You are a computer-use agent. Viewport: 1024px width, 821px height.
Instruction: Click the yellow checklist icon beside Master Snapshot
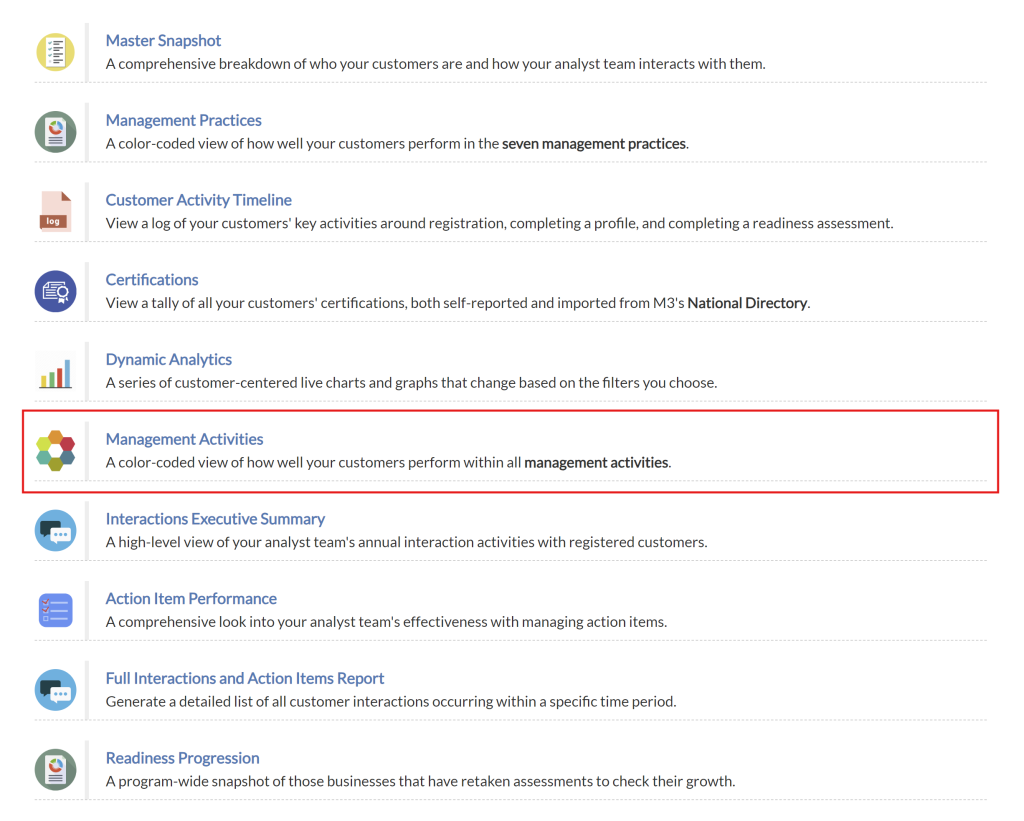tap(55, 52)
